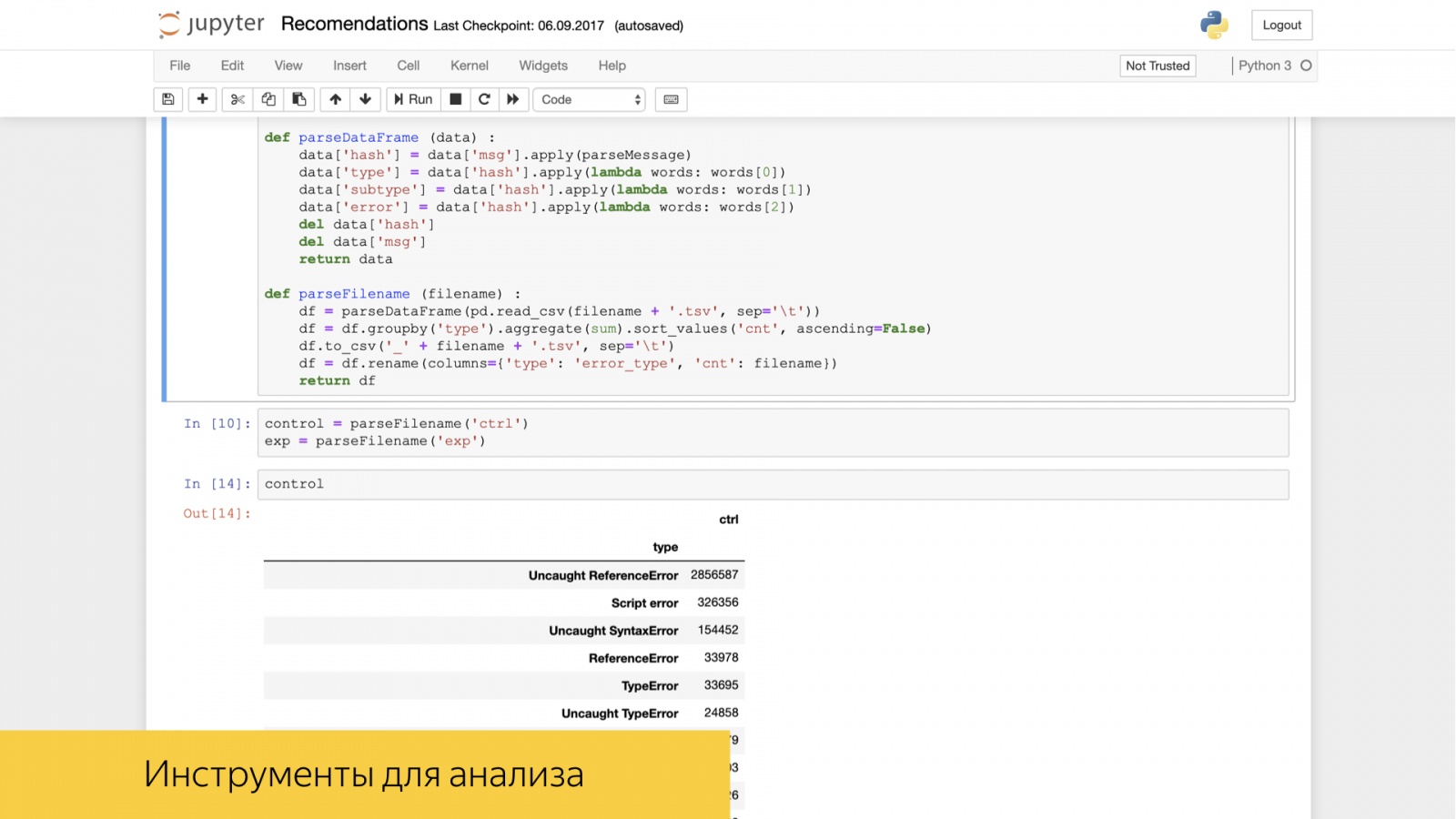Screen dimensions: 1456x819
Task: Click the Out[14] output prompt
Action: click(217, 513)
